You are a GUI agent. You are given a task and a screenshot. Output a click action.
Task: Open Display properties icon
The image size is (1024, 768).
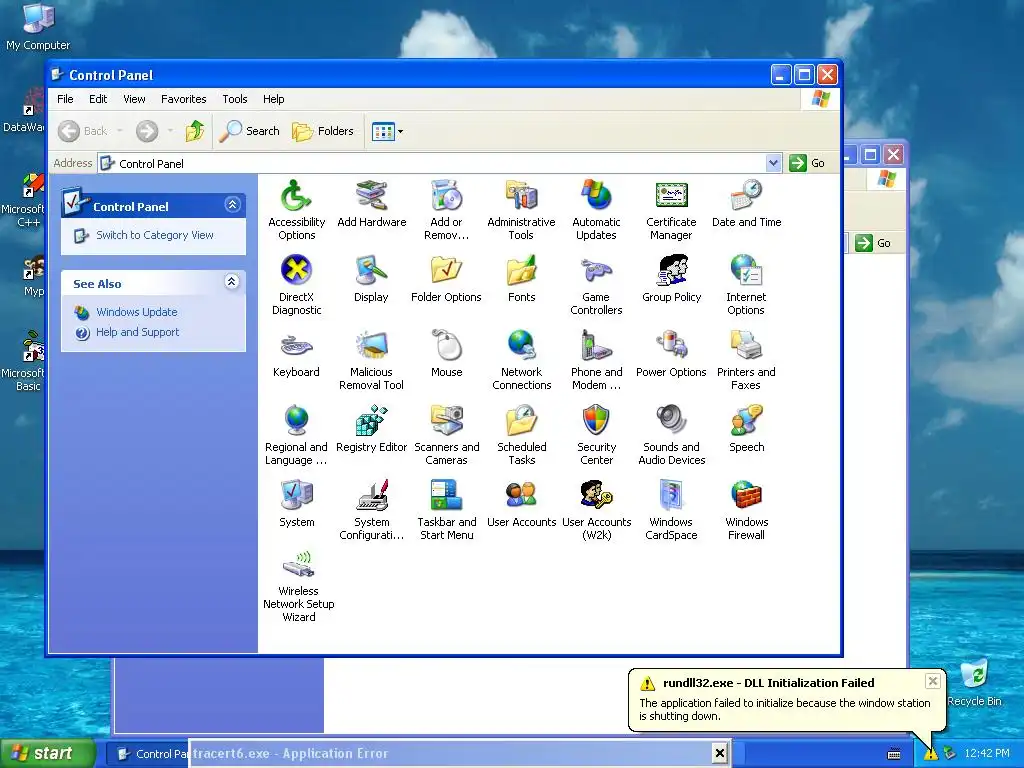372,279
